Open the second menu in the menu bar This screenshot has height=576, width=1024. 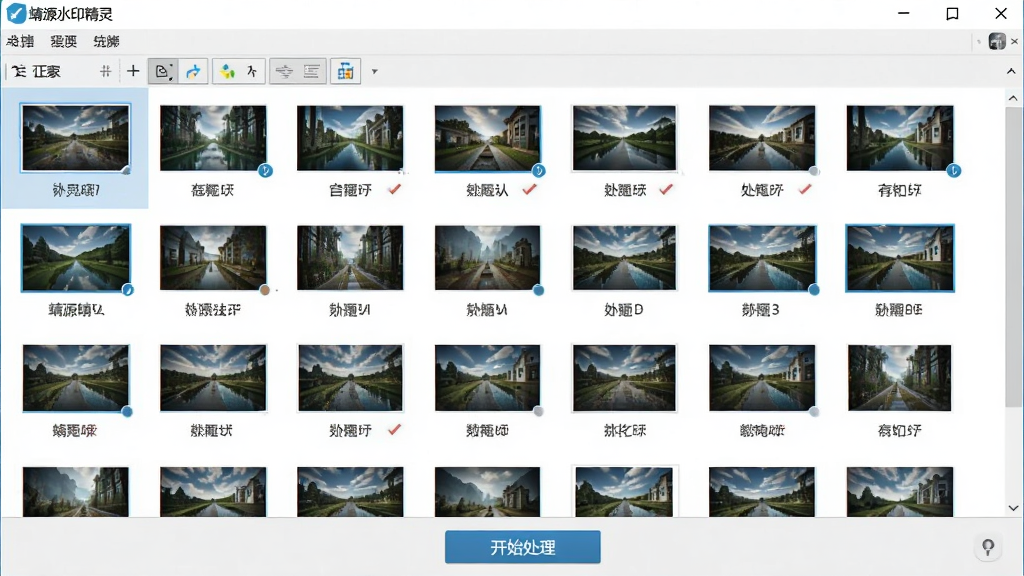pos(63,41)
